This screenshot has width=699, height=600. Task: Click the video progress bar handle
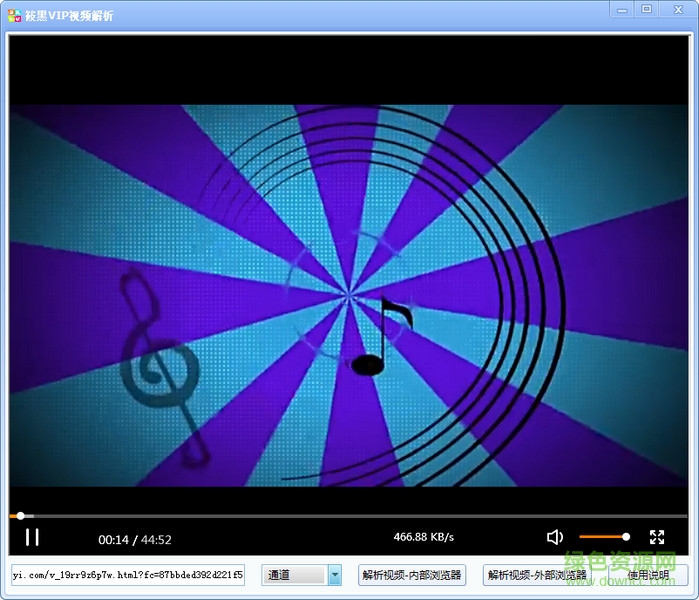pyautogui.click(x=20, y=516)
